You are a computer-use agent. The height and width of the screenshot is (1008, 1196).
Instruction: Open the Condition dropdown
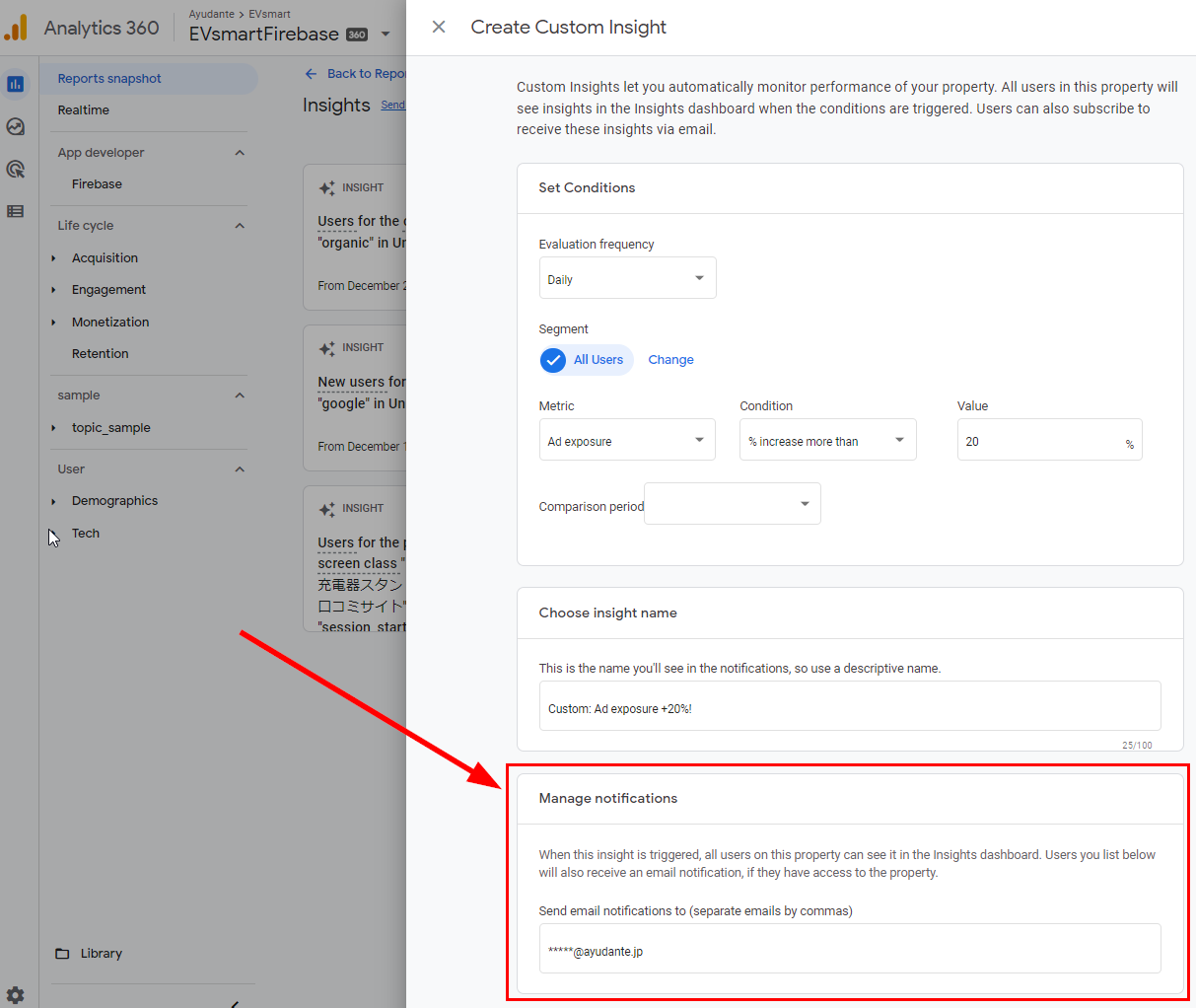click(827, 440)
